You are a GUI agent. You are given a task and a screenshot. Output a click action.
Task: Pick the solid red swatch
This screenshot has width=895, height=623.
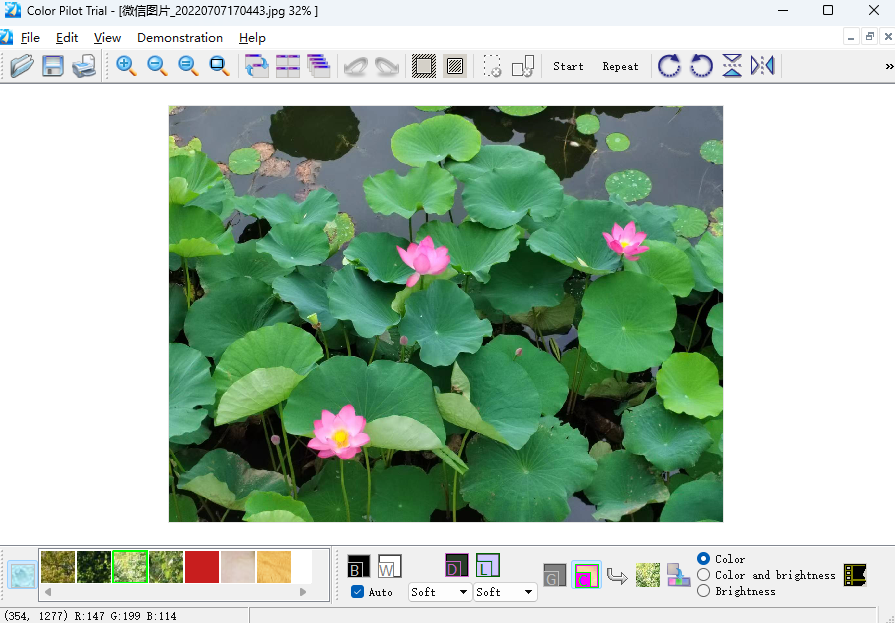(202, 566)
